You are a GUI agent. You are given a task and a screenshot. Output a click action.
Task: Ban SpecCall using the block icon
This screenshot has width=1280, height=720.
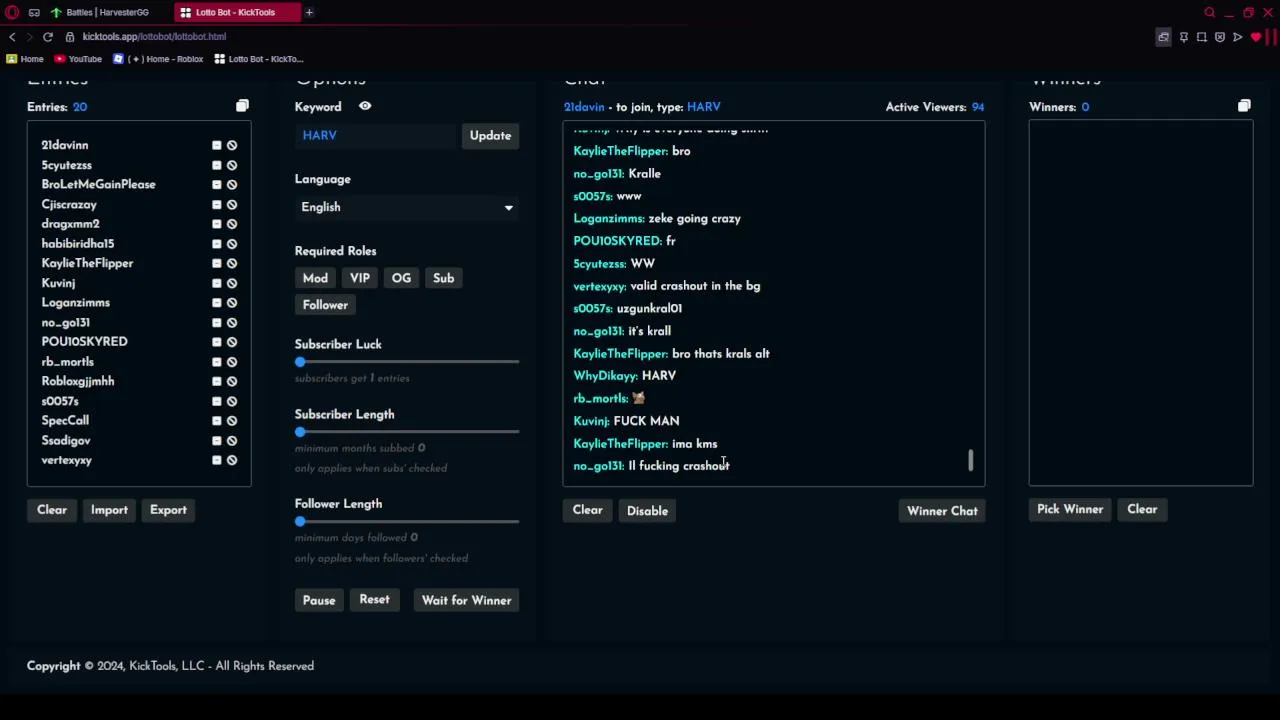(x=232, y=421)
